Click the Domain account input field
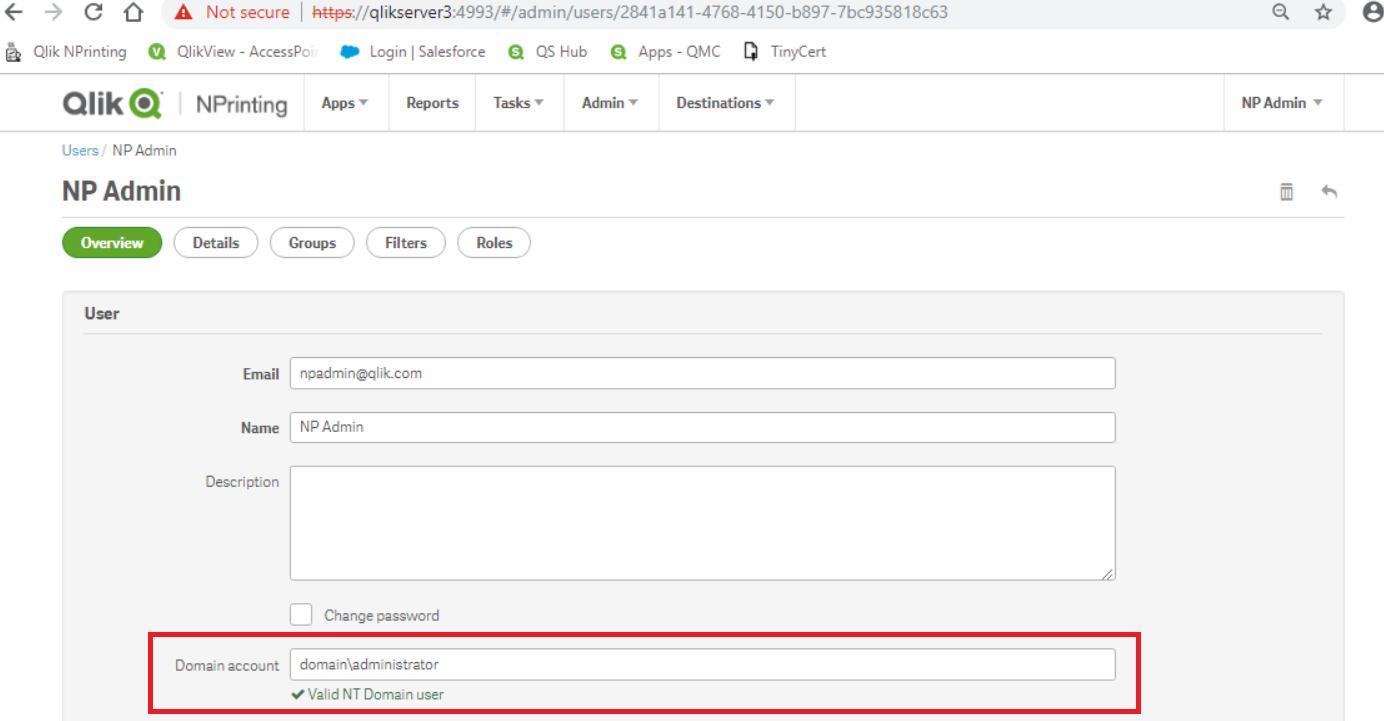Image resolution: width=1384 pixels, height=721 pixels. [x=702, y=665]
